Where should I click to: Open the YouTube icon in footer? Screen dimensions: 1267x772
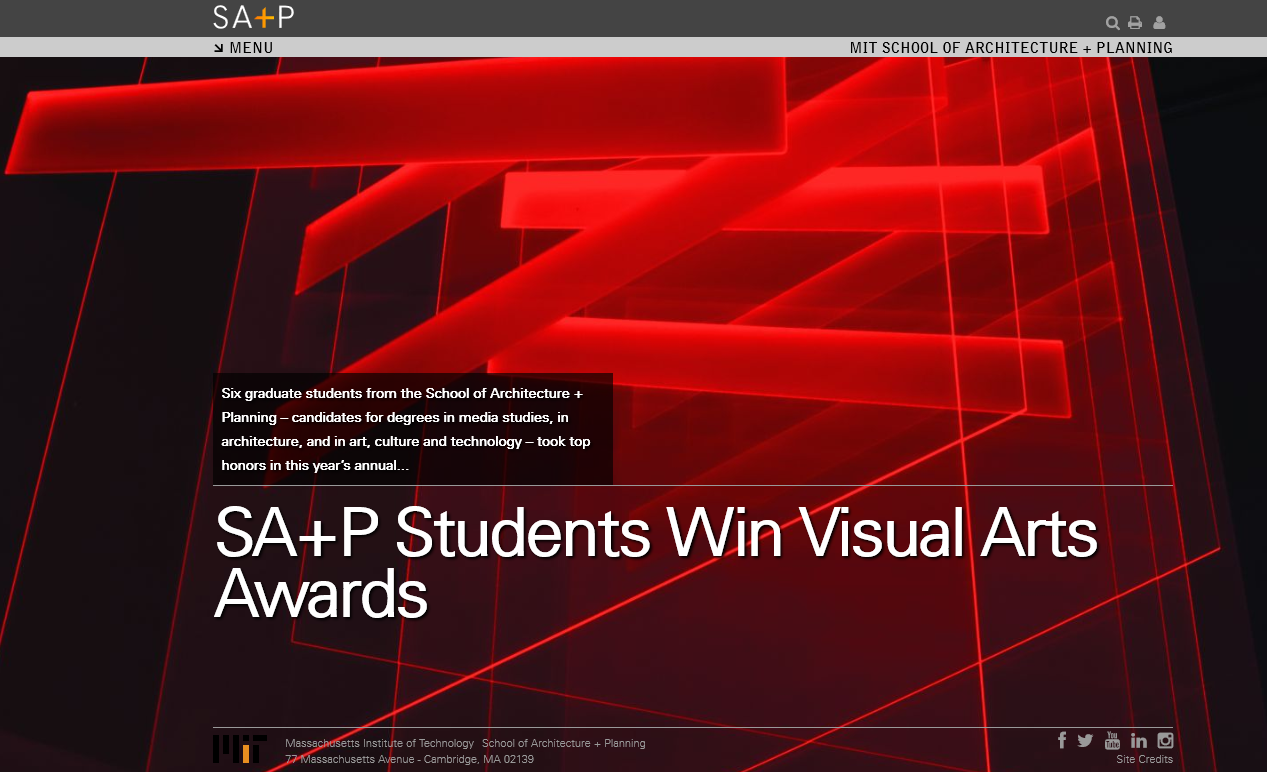pos(1112,740)
